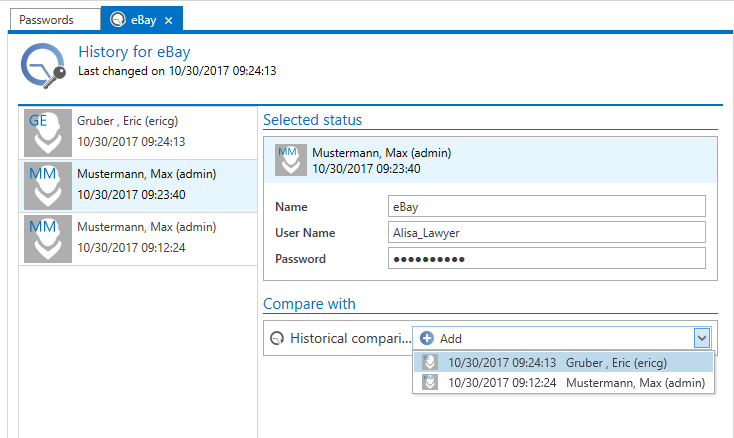Click Mustermann, Max (admin) in Selected status
The image size is (734, 438).
(x=382, y=153)
